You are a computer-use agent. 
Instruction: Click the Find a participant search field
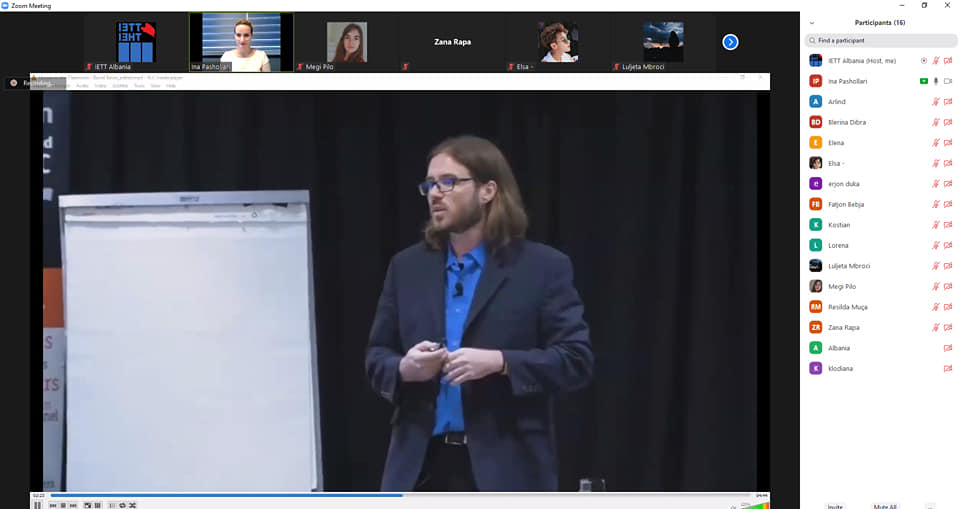click(880, 41)
